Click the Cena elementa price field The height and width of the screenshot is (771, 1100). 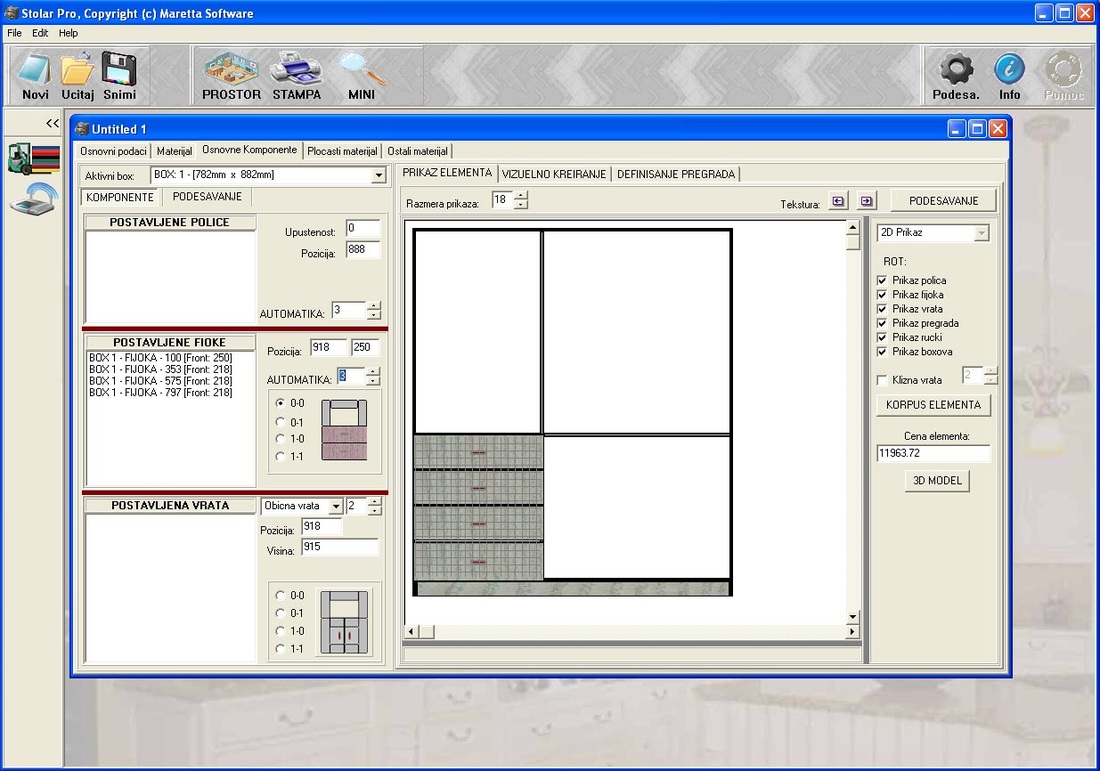(933, 454)
